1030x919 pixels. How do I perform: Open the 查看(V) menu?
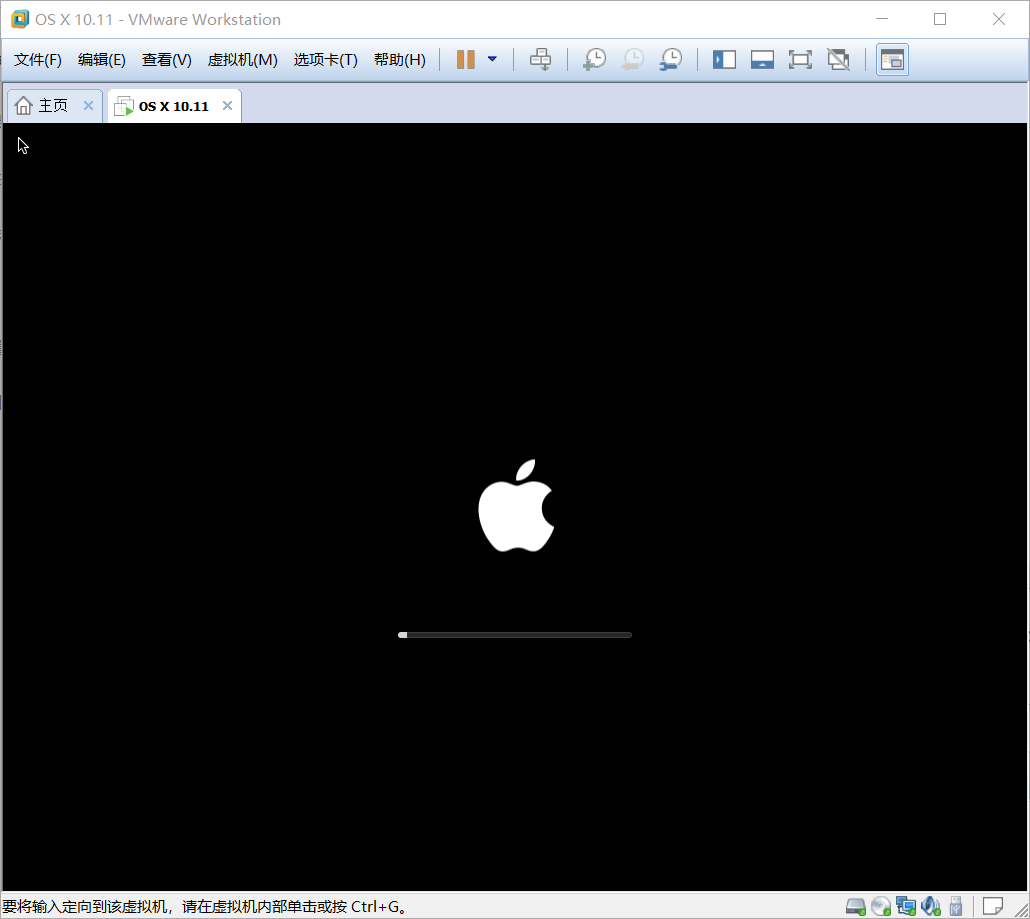(166, 60)
